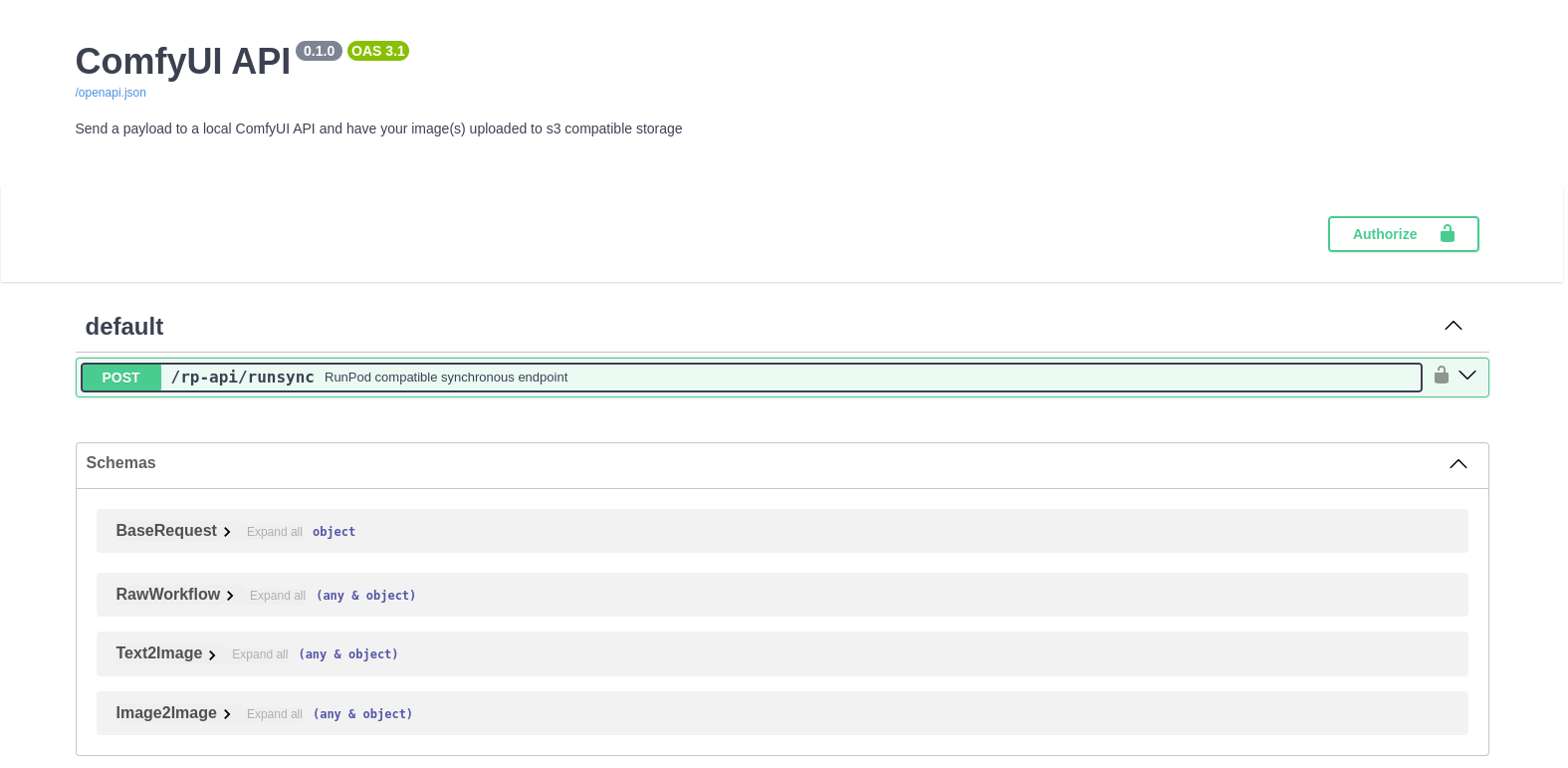Screen dimensions: 1568x768
Task: Click the lock icon on runsync endpoint
Action: click(x=1441, y=375)
